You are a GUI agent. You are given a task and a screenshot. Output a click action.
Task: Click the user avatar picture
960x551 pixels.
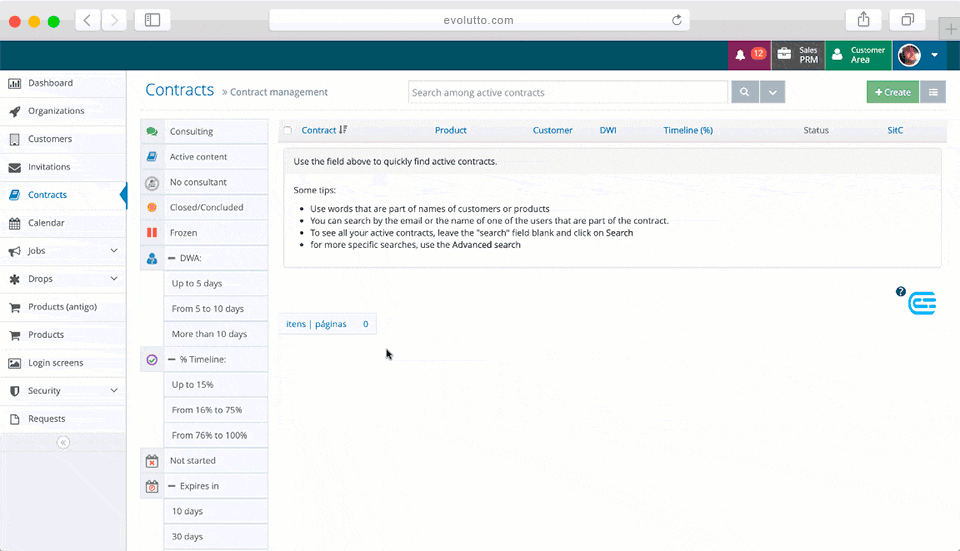908,55
